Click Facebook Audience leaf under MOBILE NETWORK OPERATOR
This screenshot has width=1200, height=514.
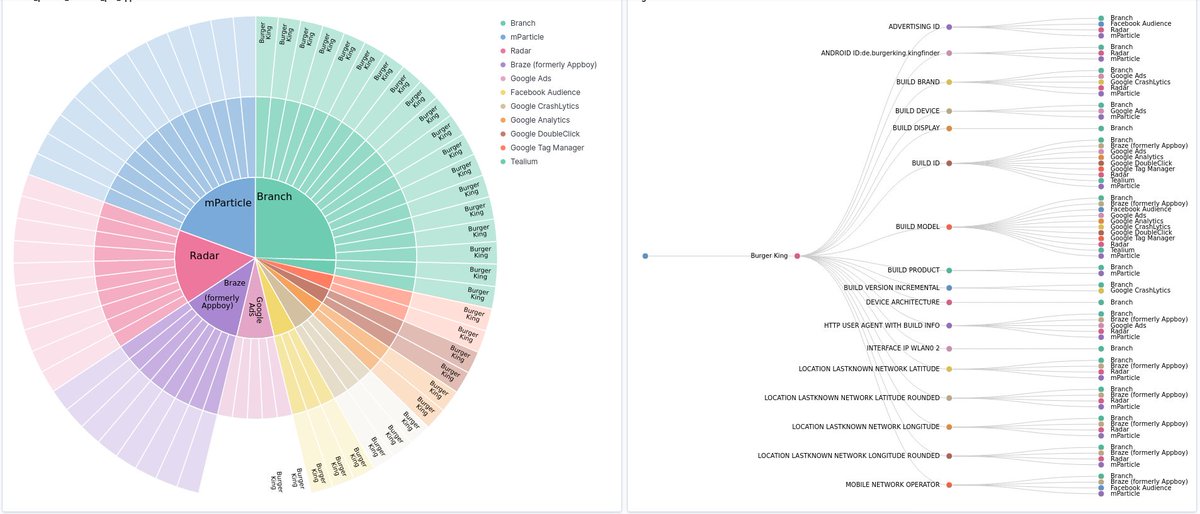click(1101, 488)
